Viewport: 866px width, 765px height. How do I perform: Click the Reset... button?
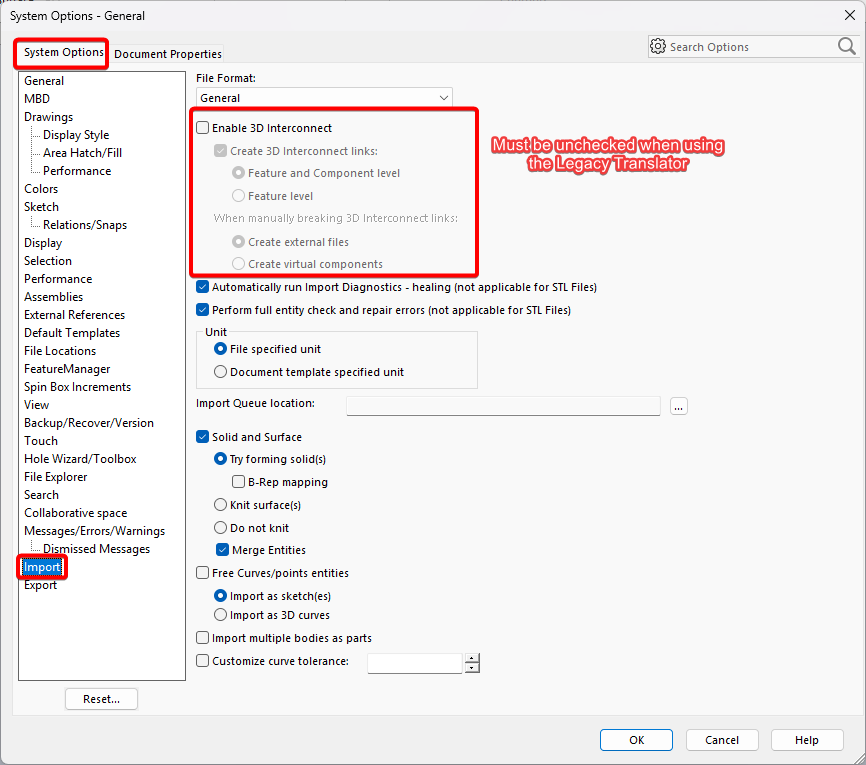coord(102,699)
